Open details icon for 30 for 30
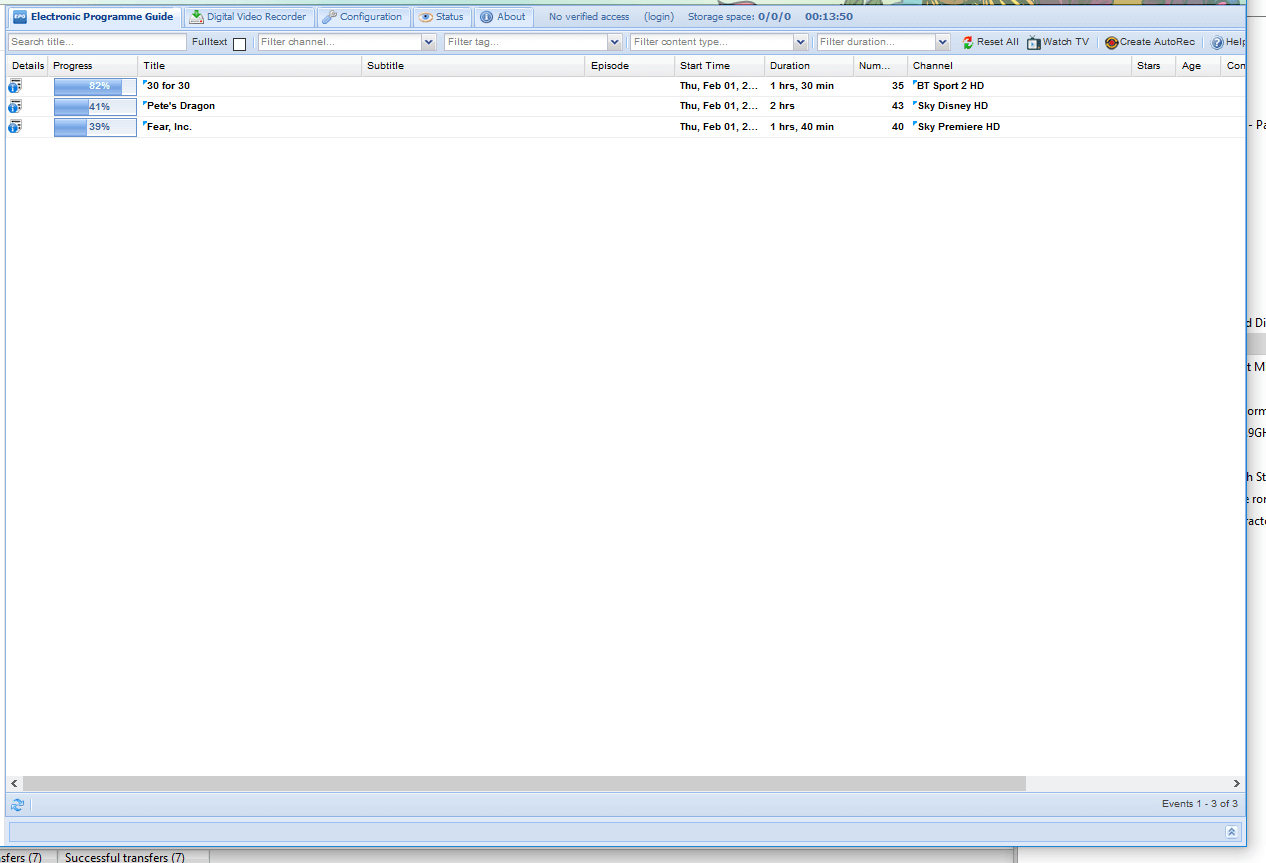Viewport: 1266px width, 863px height. pos(15,86)
